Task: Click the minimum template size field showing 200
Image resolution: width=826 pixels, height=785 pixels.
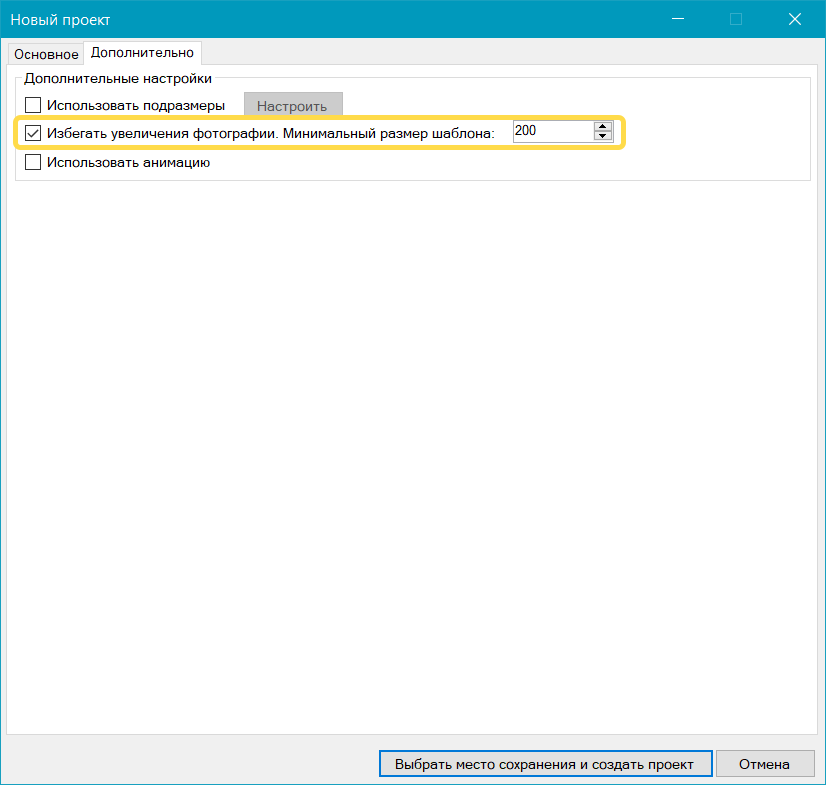Action: [551, 131]
